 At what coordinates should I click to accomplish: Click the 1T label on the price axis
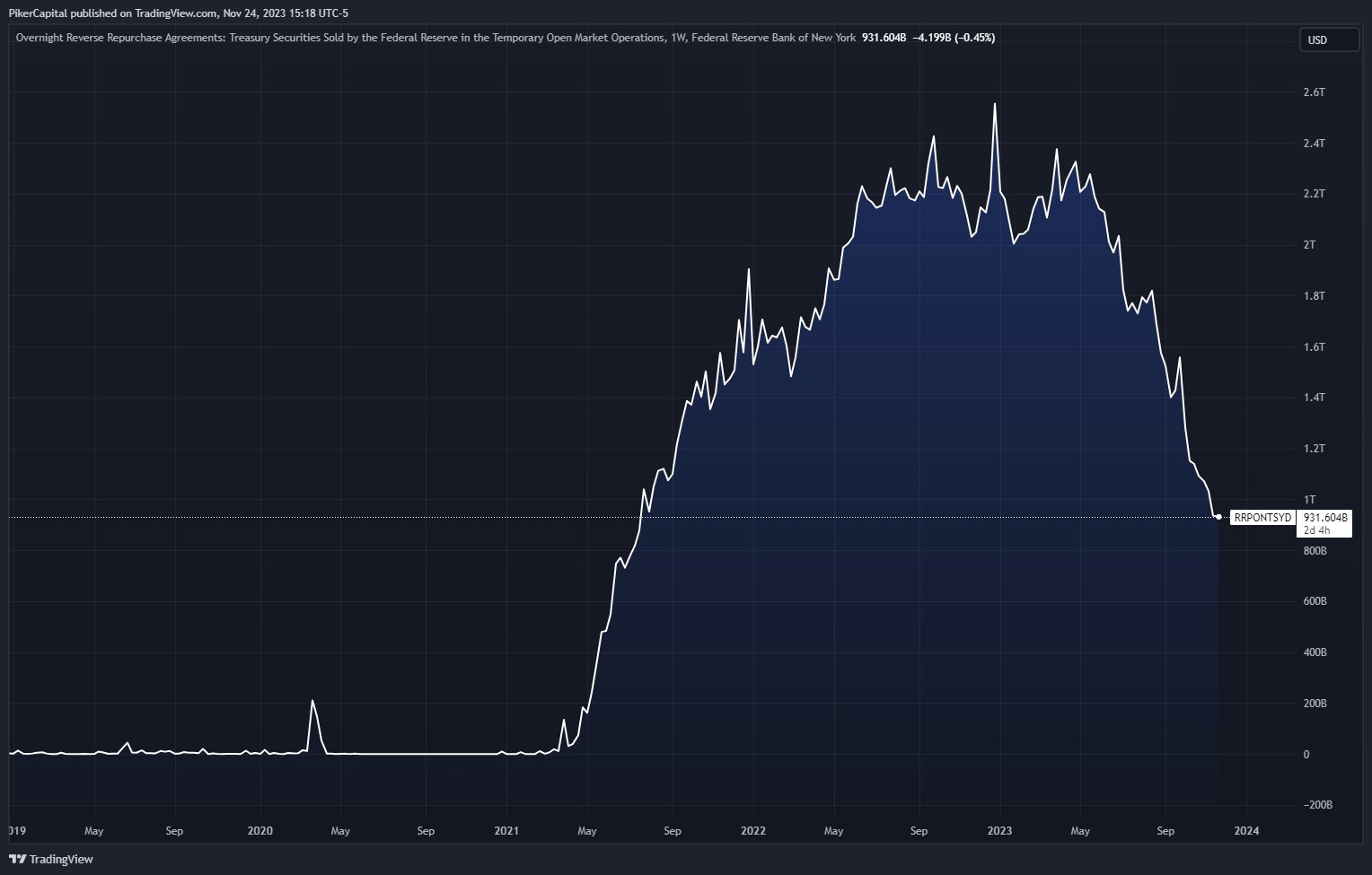[x=1309, y=499]
